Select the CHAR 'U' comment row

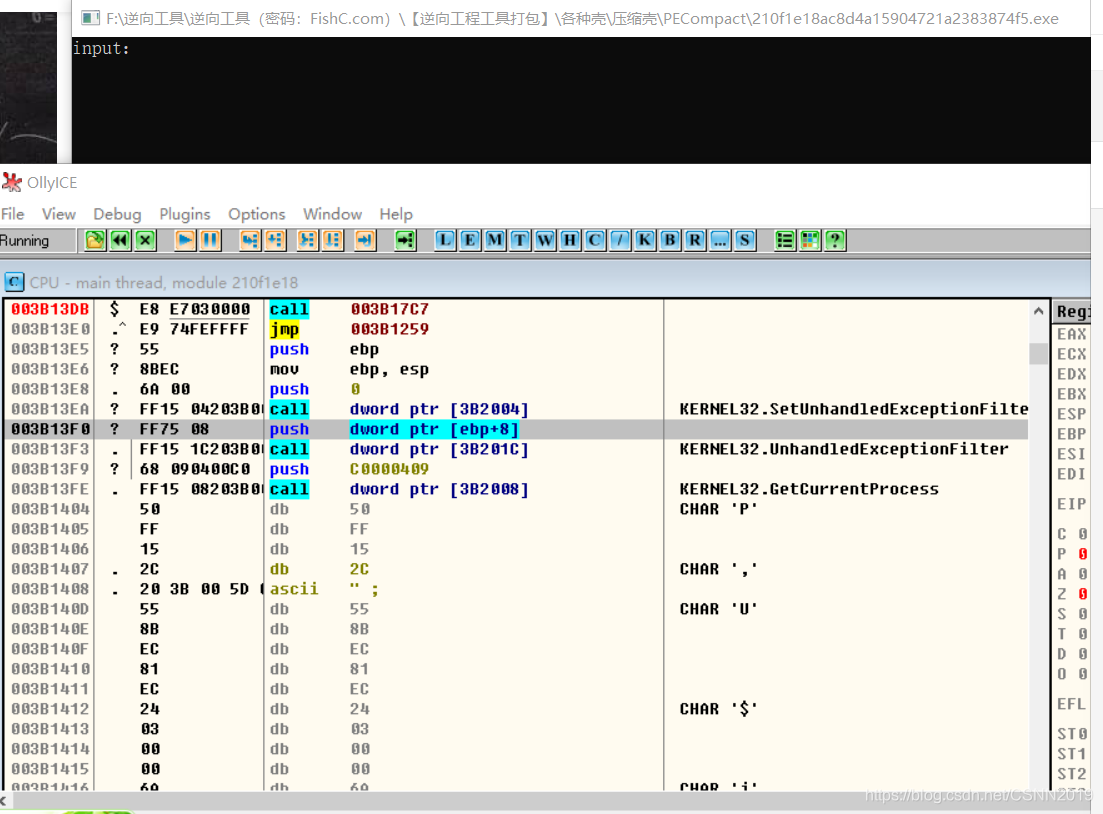(x=516, y=609)
